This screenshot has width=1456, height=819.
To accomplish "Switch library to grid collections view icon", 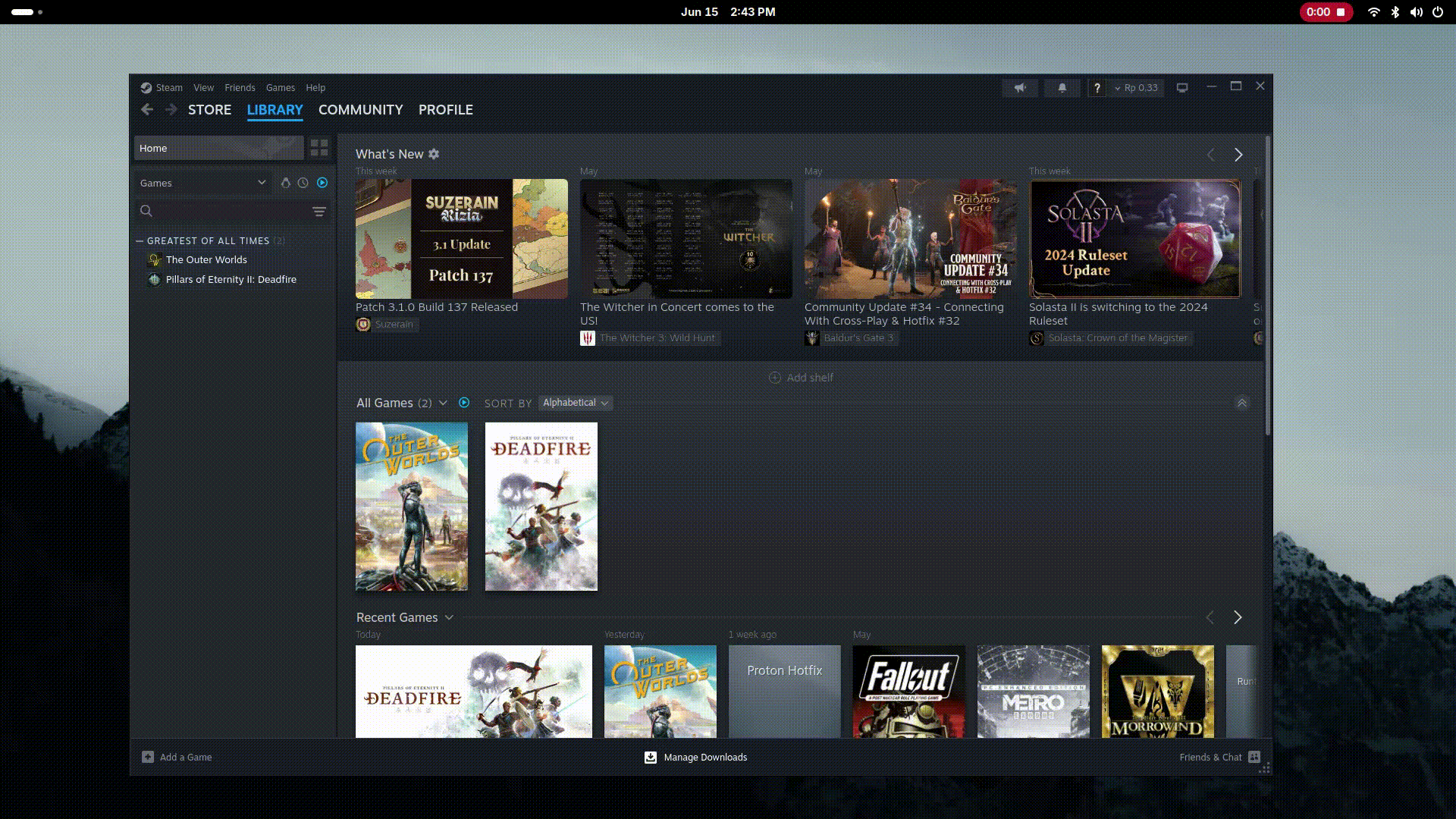I will point(319,148).
